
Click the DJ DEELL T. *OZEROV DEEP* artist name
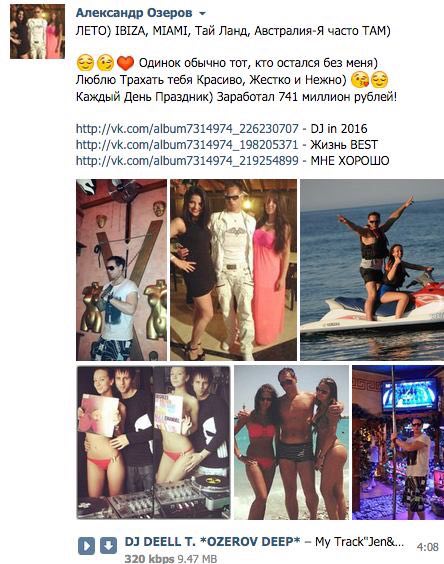pos(212,541)
